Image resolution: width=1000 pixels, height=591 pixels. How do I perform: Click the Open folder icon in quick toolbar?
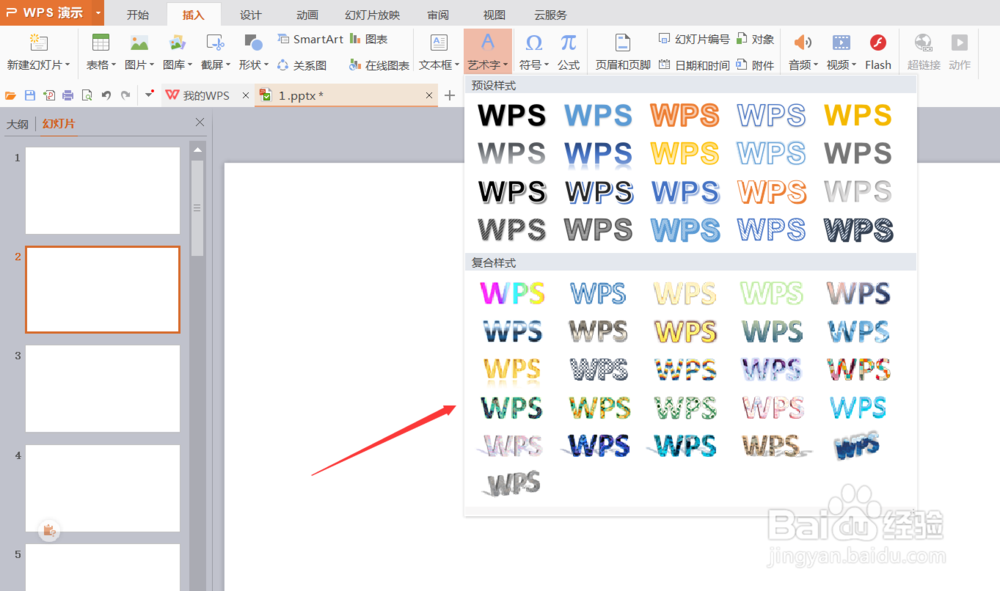tap(10, 96)
